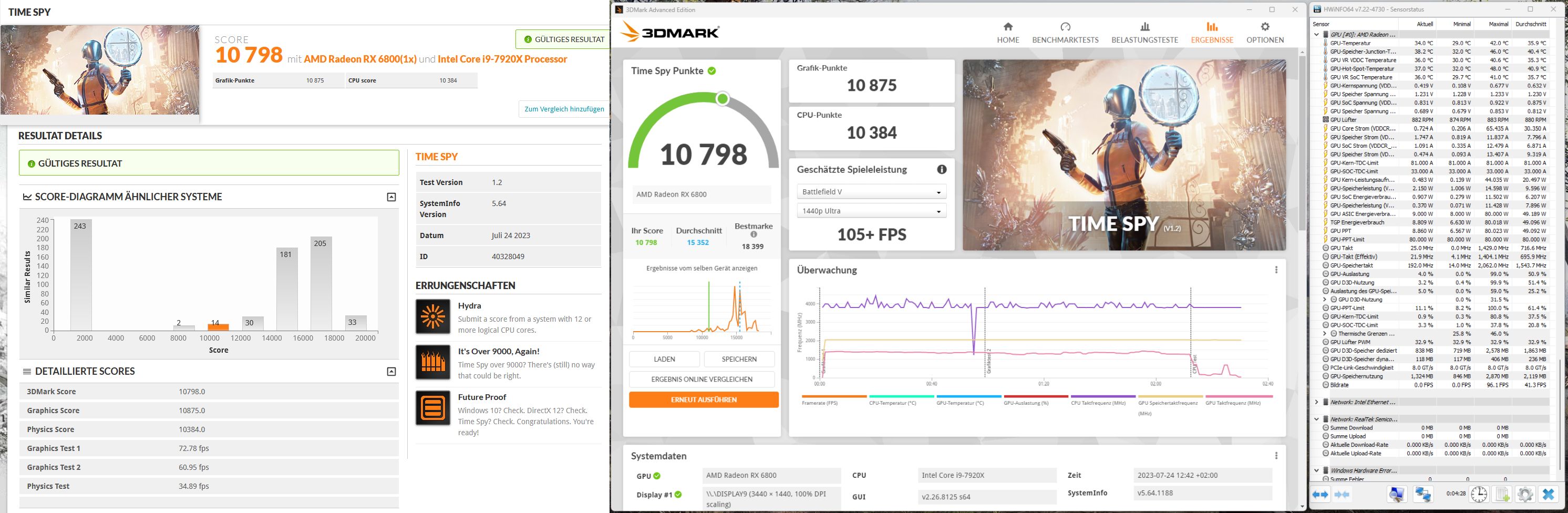The width and height of the screenshot is (1568, 513).
Task: Click the collapse columns arrows button in HWiNFO
Action: [1342, 494]
